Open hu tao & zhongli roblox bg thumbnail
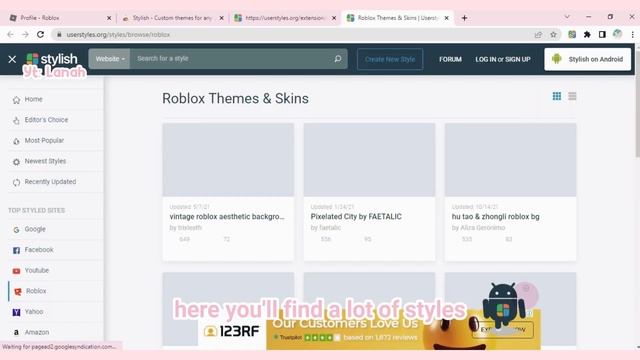Image resolution: width=640 pixels, height=360 pixels. 511,160
